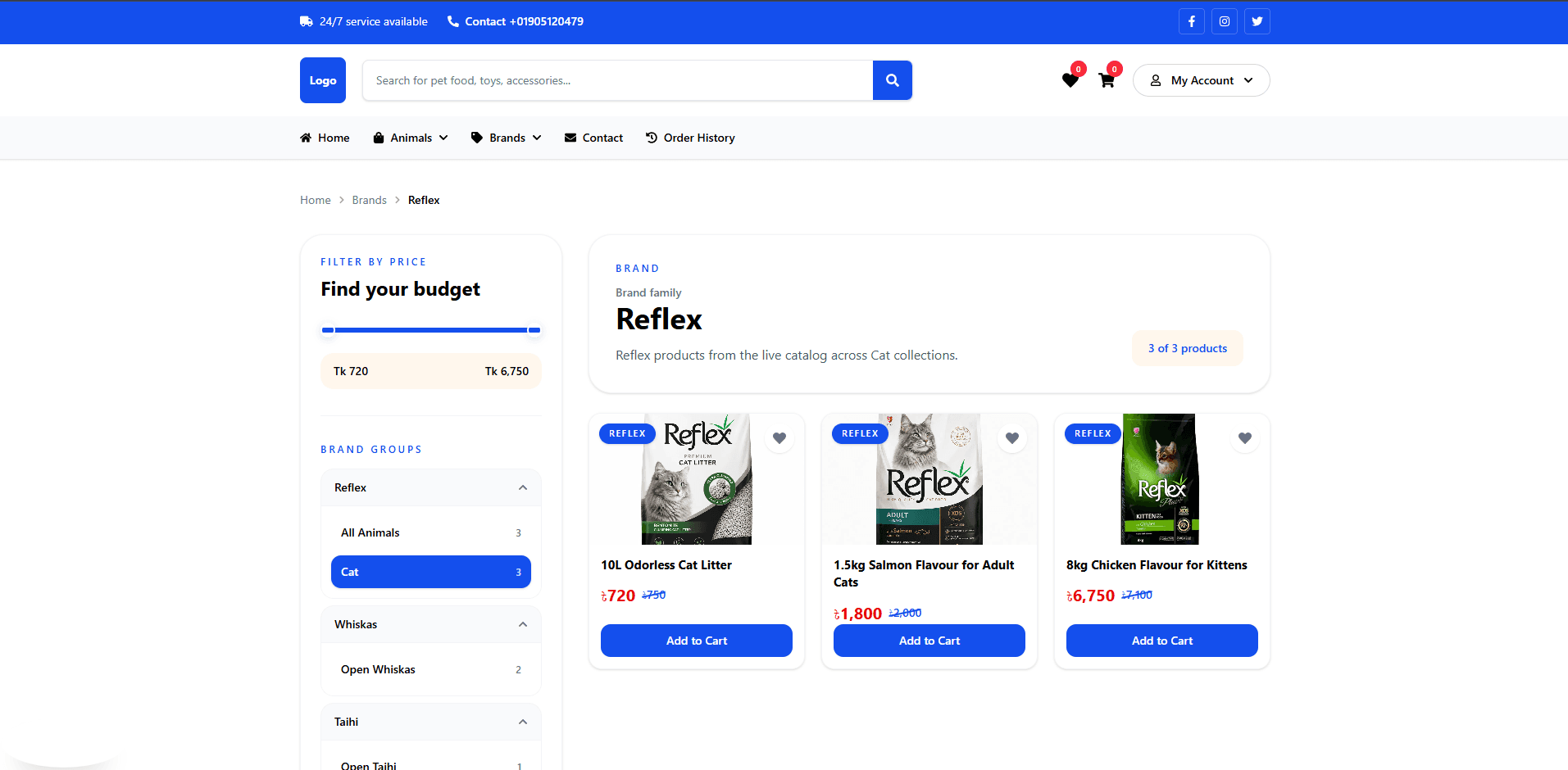This screenshot has width=1568, height=770.
Task: Click the Brands breadcrumb link
Action: point(370,200)
